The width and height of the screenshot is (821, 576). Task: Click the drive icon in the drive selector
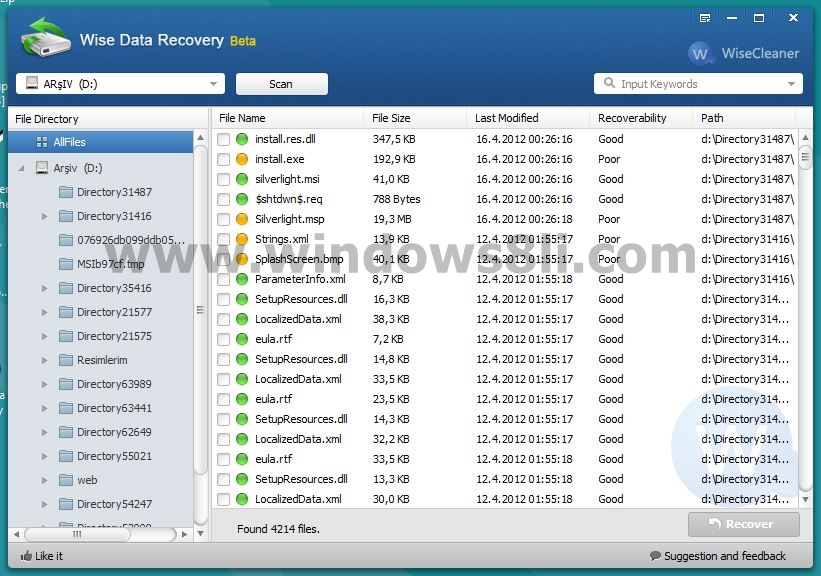coord(32,83)
